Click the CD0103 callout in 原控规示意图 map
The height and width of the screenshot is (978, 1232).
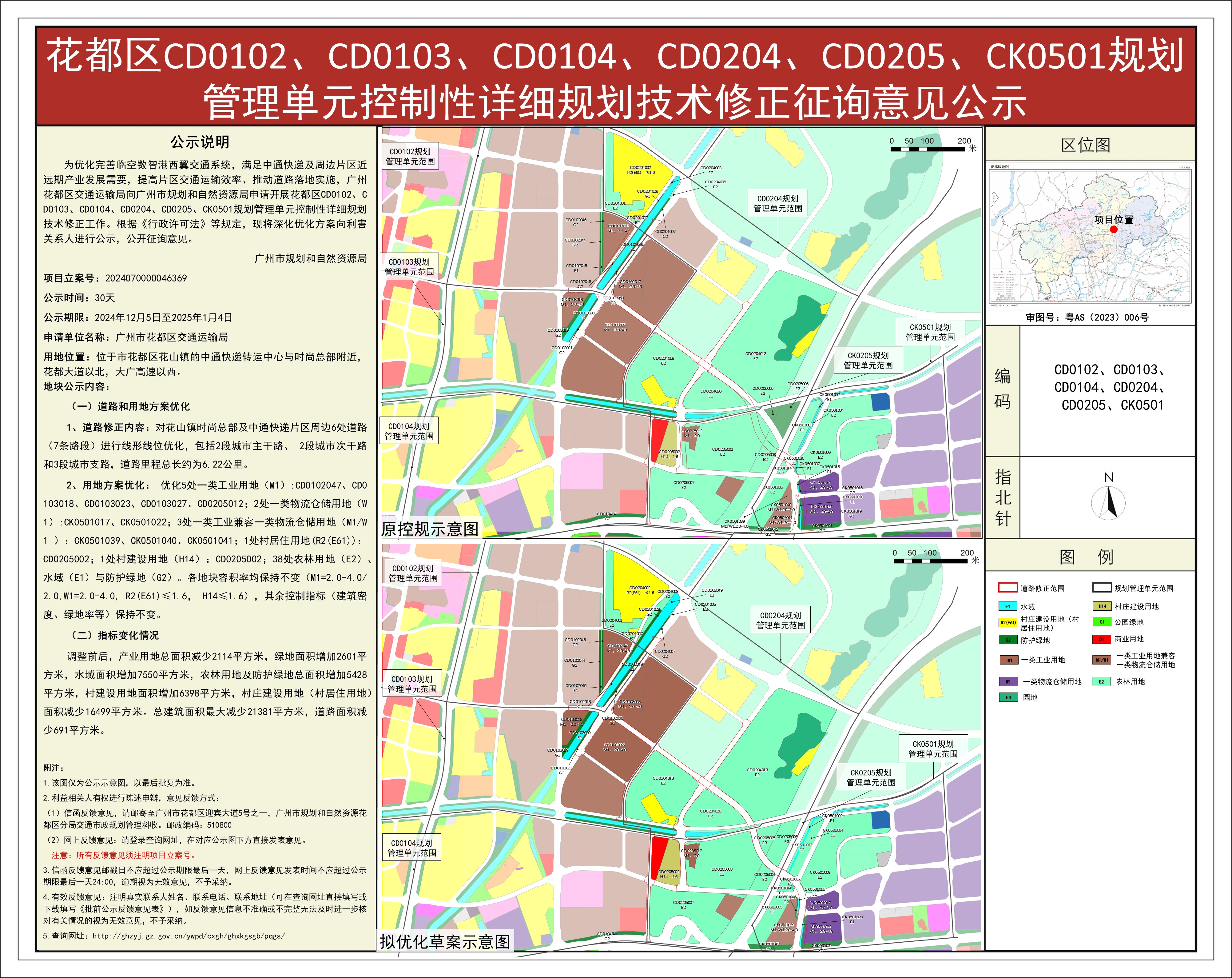410,267
